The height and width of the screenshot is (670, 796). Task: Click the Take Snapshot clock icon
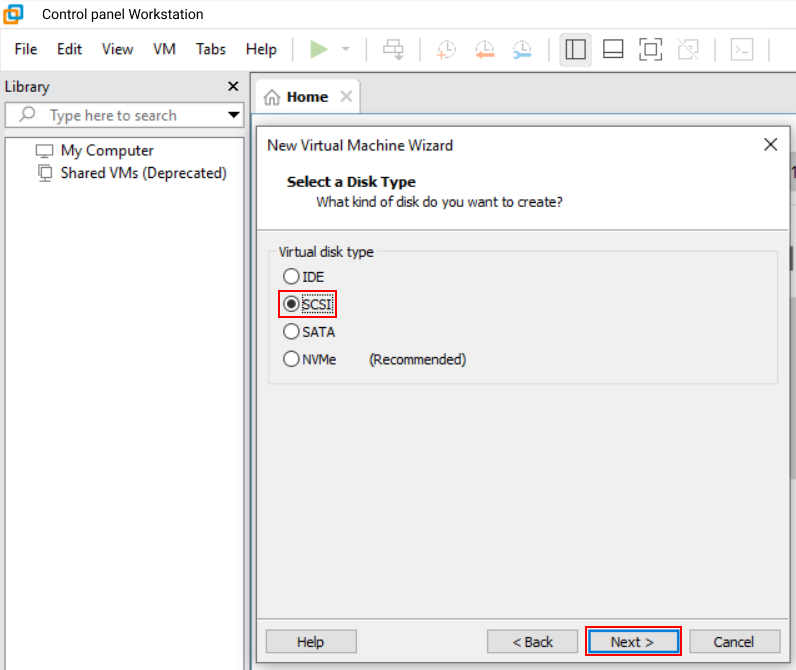tap(446, 50)
